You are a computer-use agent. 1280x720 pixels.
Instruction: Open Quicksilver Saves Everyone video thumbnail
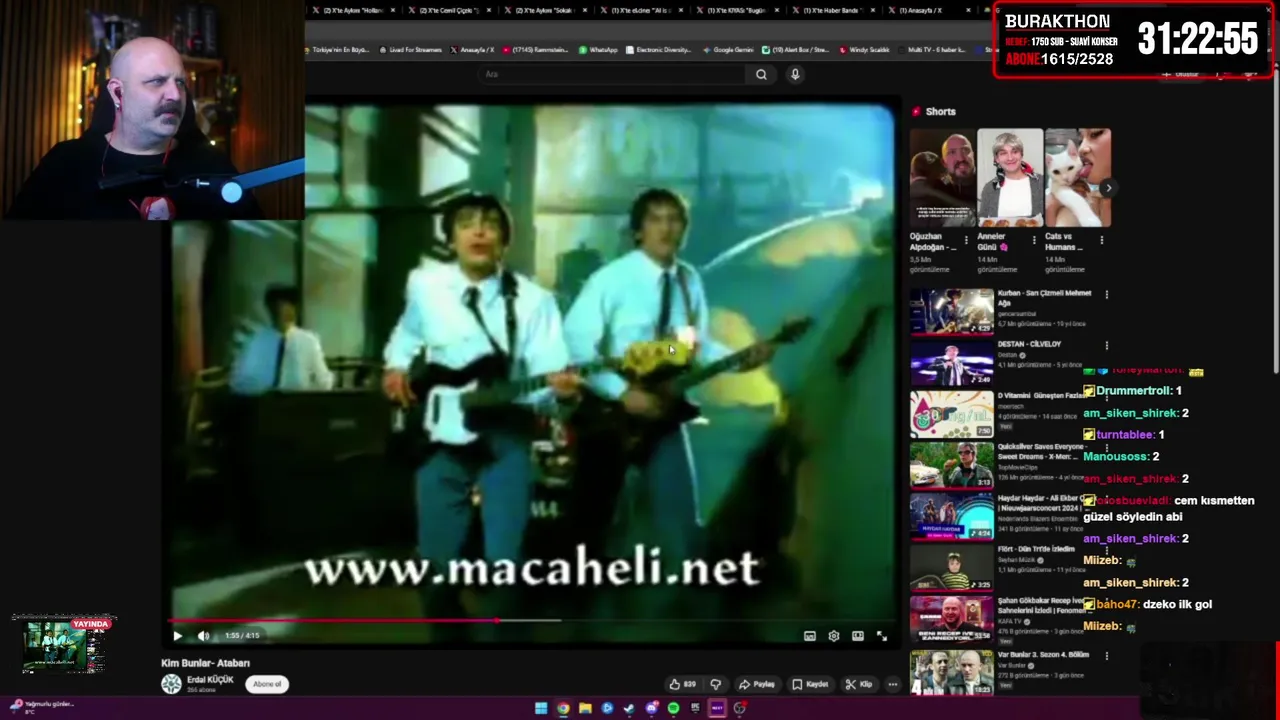pos(952,465)
